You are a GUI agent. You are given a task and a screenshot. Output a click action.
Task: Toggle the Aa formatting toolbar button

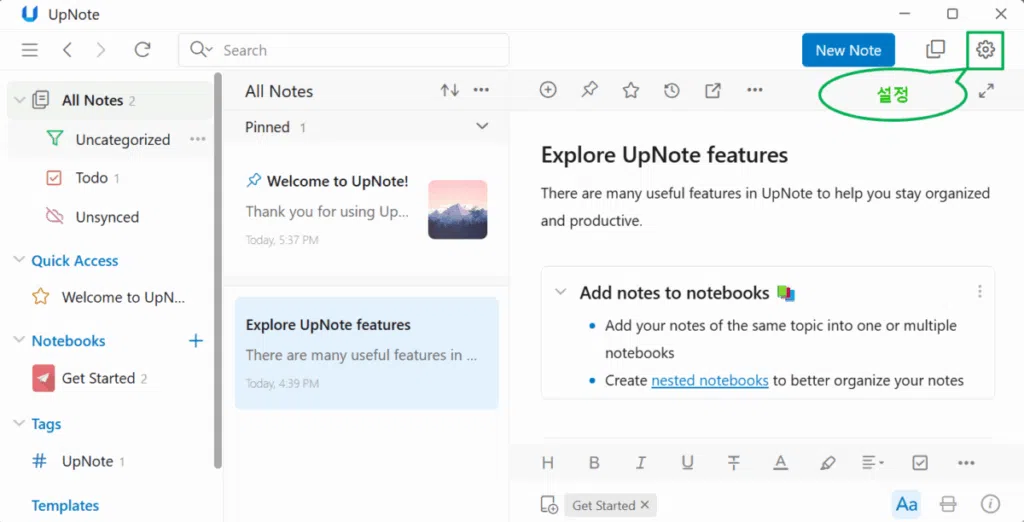click(906, 504)
